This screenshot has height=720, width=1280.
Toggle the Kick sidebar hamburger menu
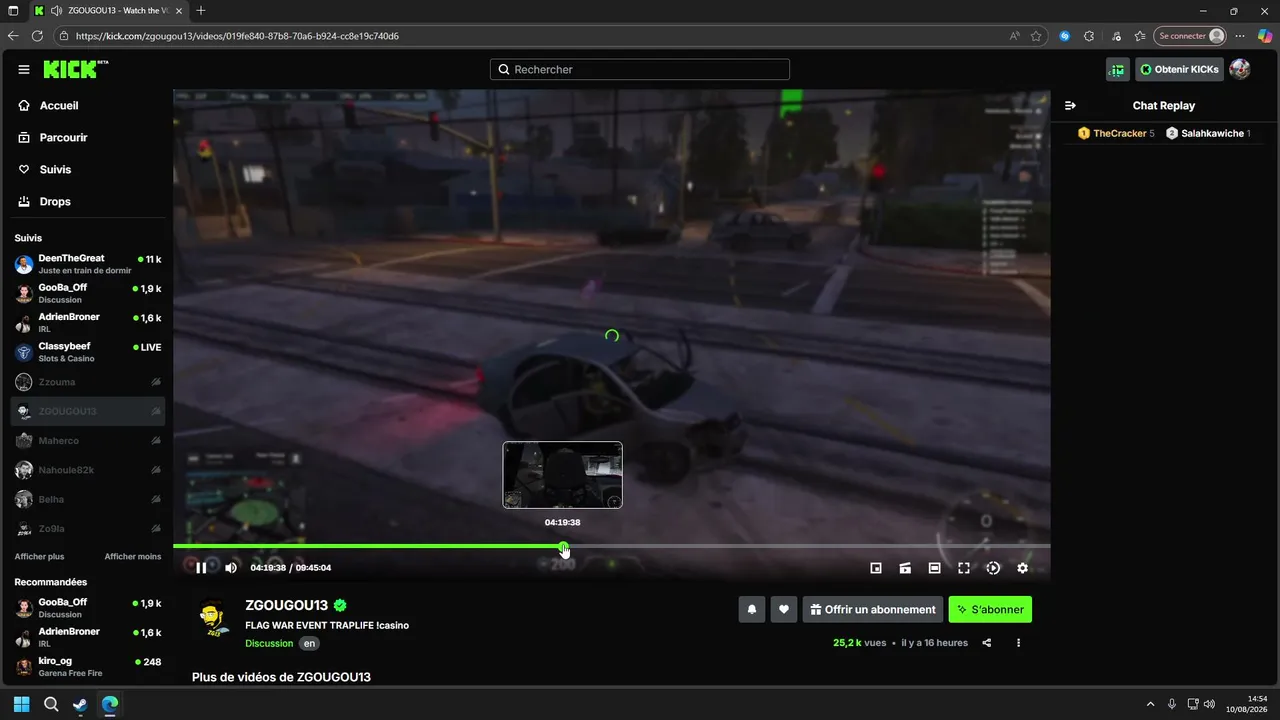point(24,69)
